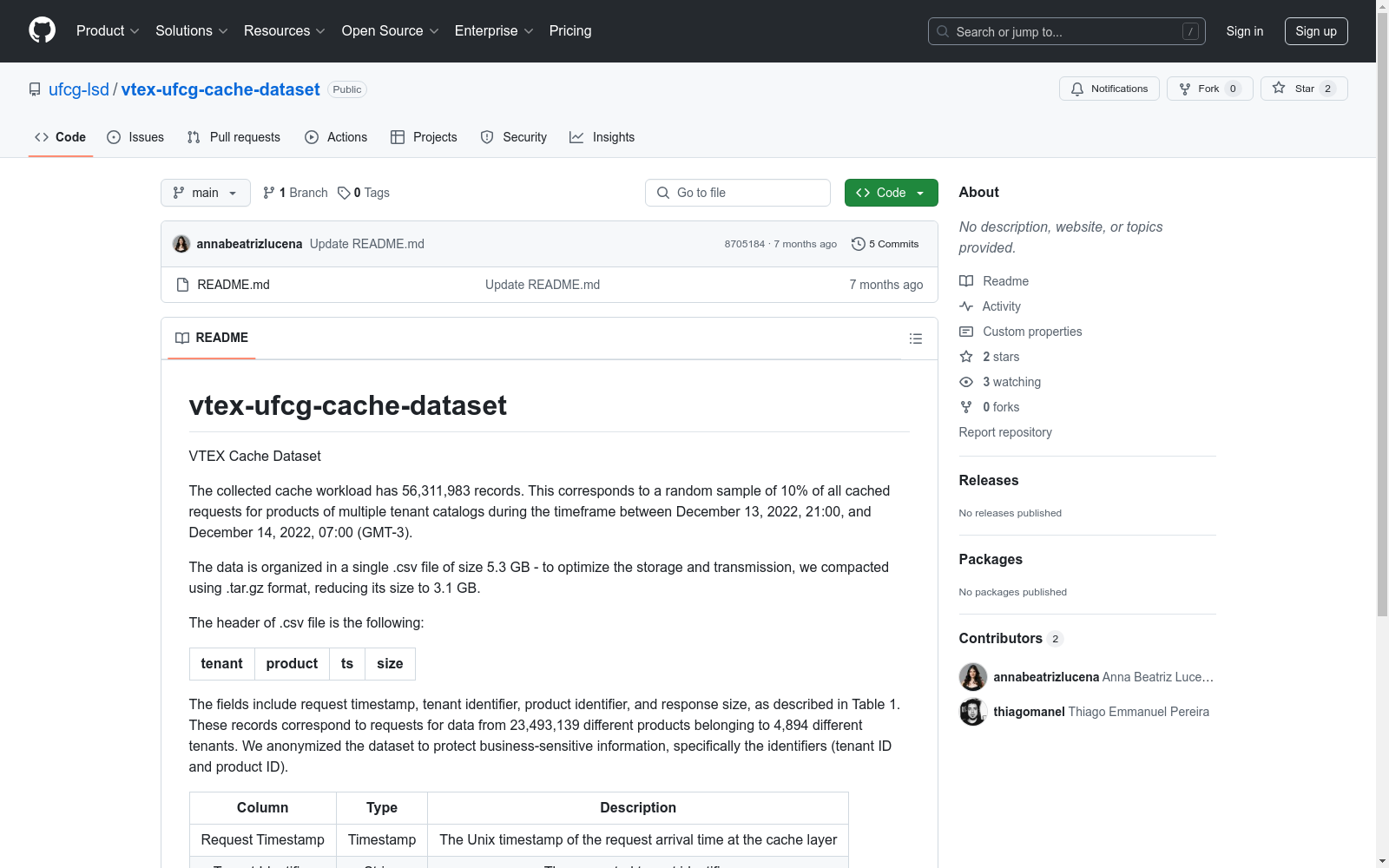Click the README.md file icon
This screenshot has width=1389, height=868.
pos(182,285)
